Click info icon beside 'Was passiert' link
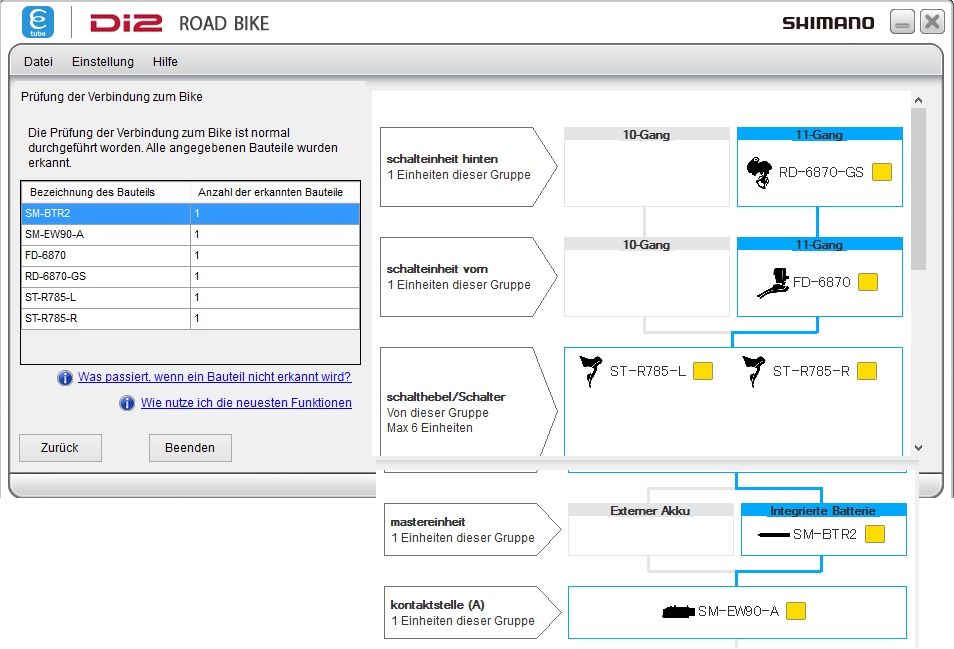Image resolution: width=954 pixels, height=649 pixels. [x=65, y=378]
